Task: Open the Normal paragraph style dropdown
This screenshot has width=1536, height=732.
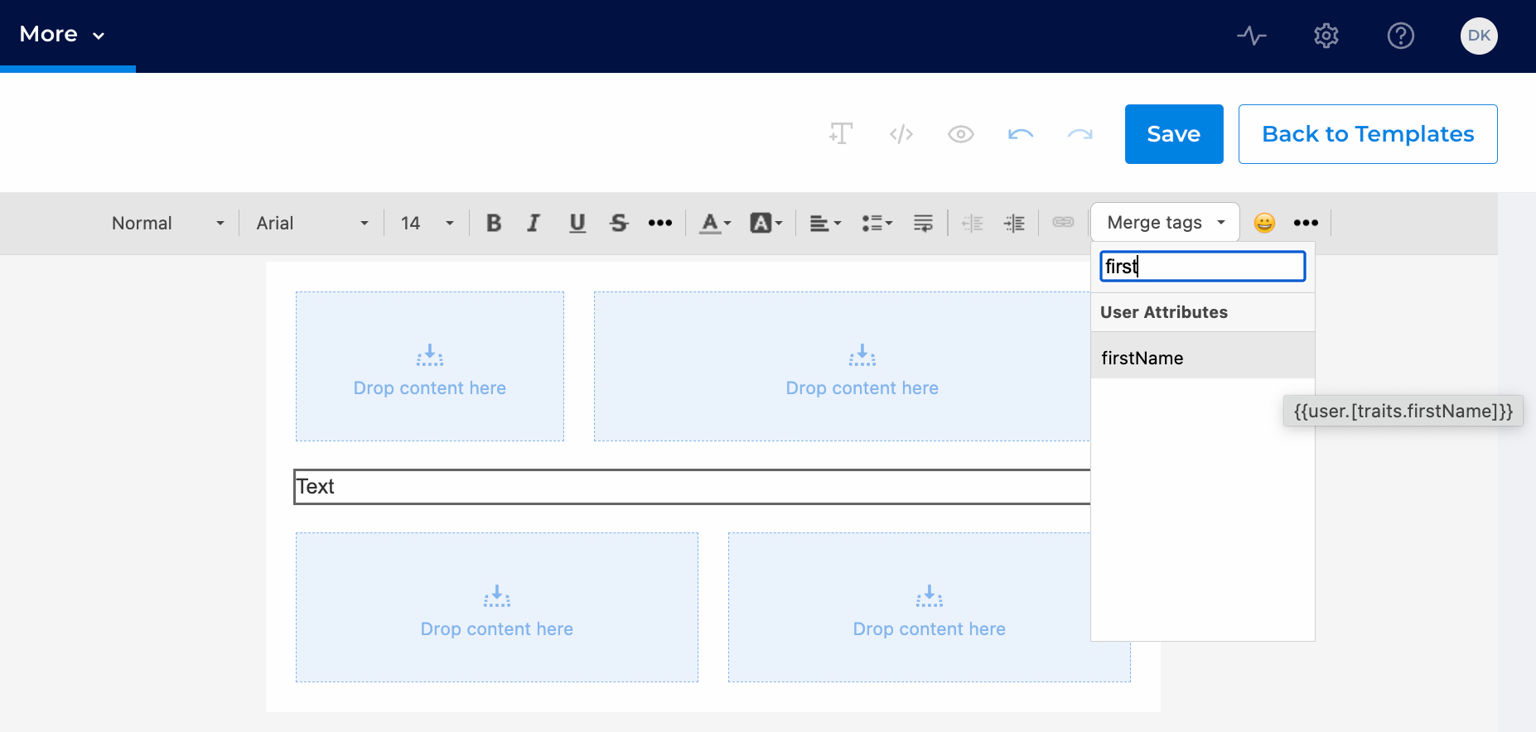Action: coord(167,223)
